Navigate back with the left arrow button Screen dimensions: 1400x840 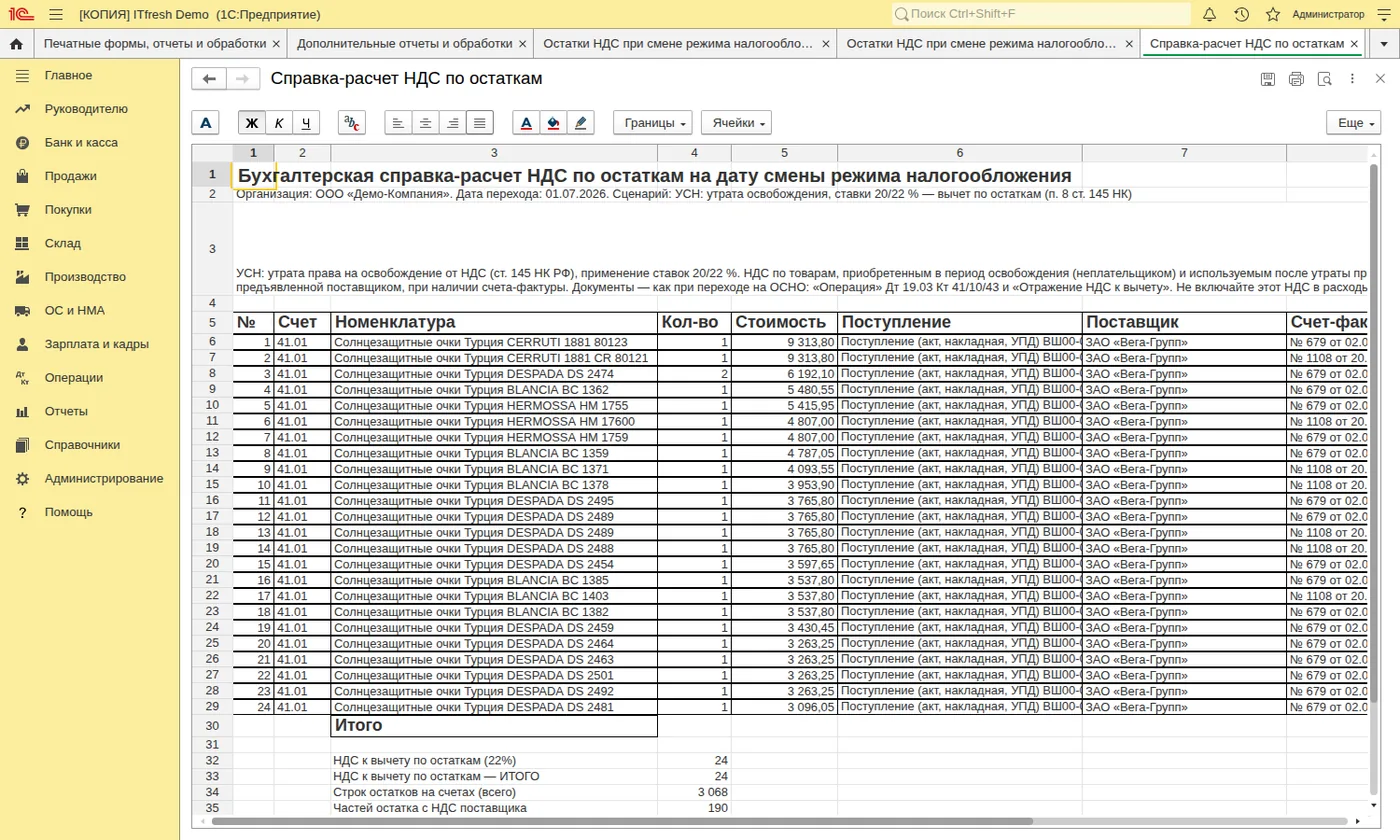pos(209,79)
